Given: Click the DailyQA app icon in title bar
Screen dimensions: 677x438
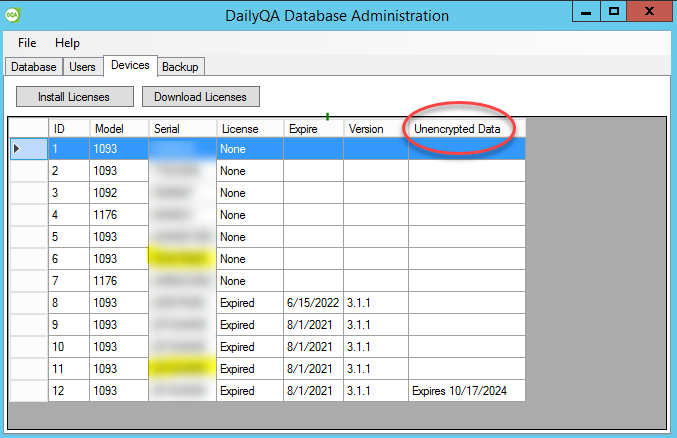Looking at the screenshot, I should click(x=12, y=14).
